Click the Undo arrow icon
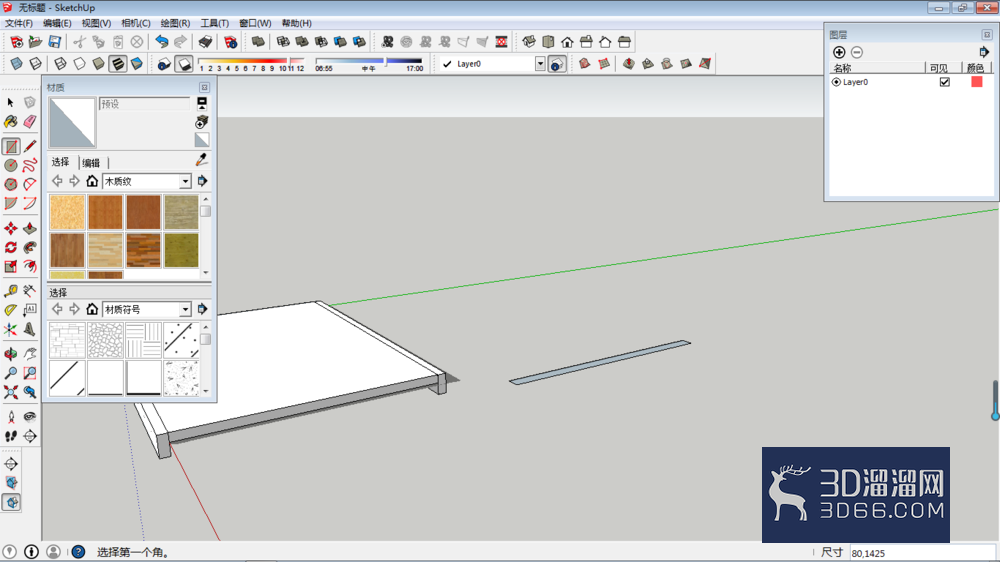The image size is (1000, 562). [x=162, y=42]
